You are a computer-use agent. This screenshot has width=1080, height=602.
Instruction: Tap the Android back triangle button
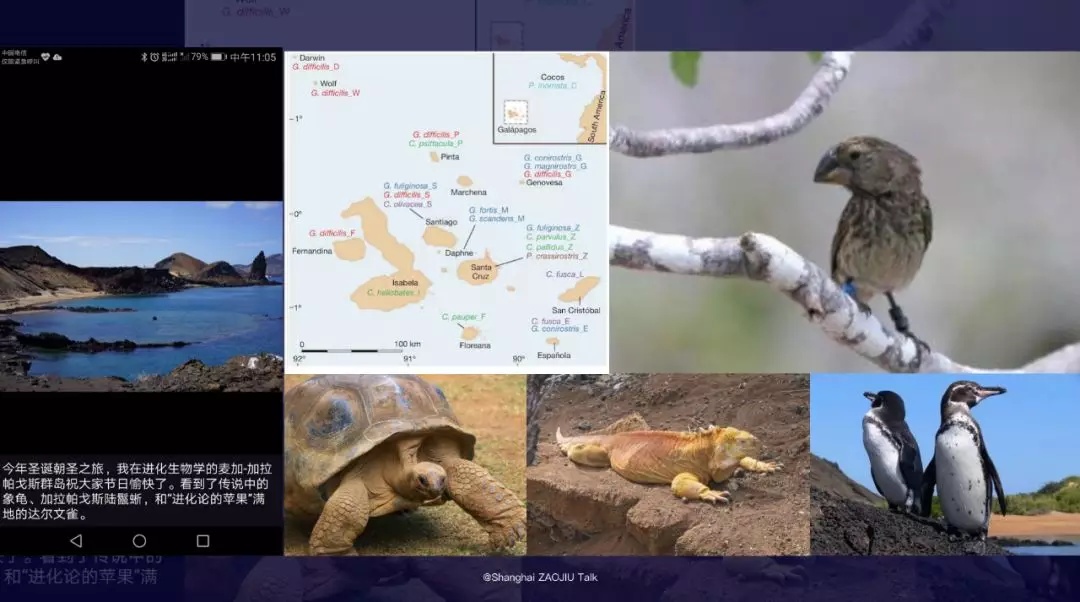[76, 541]
